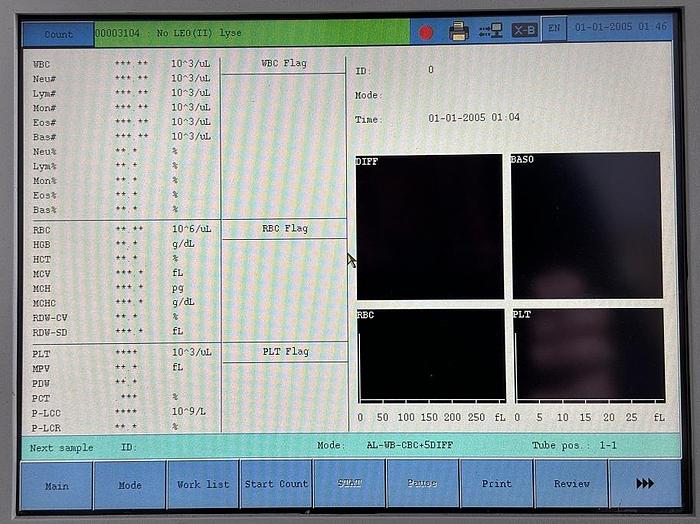Click the EN language indicator
This screenshot has width=700, height=524.
[x=554, y=30]
